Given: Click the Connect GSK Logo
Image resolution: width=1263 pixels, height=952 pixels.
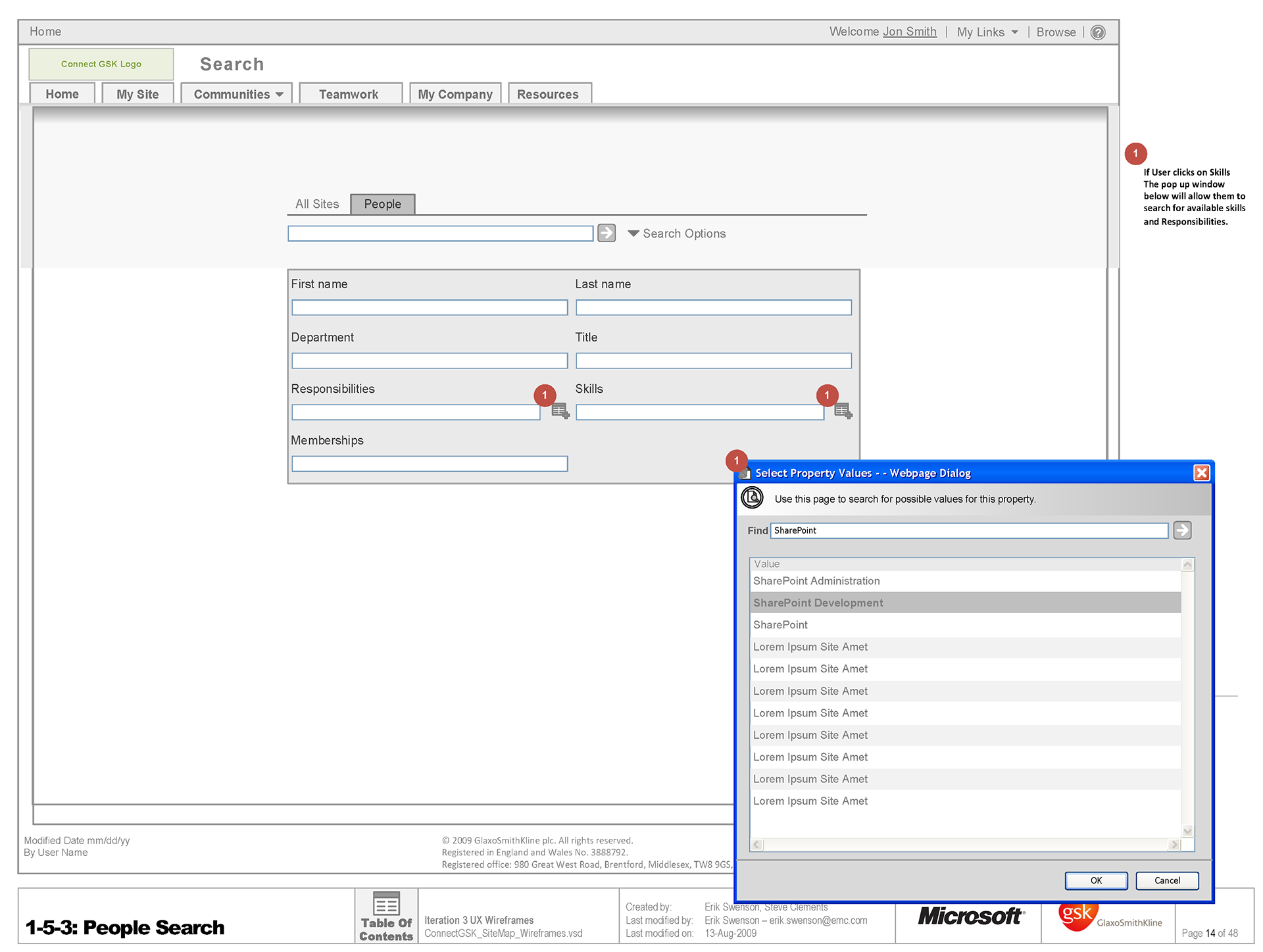Looking at the screenshot, I should point(101,64).
